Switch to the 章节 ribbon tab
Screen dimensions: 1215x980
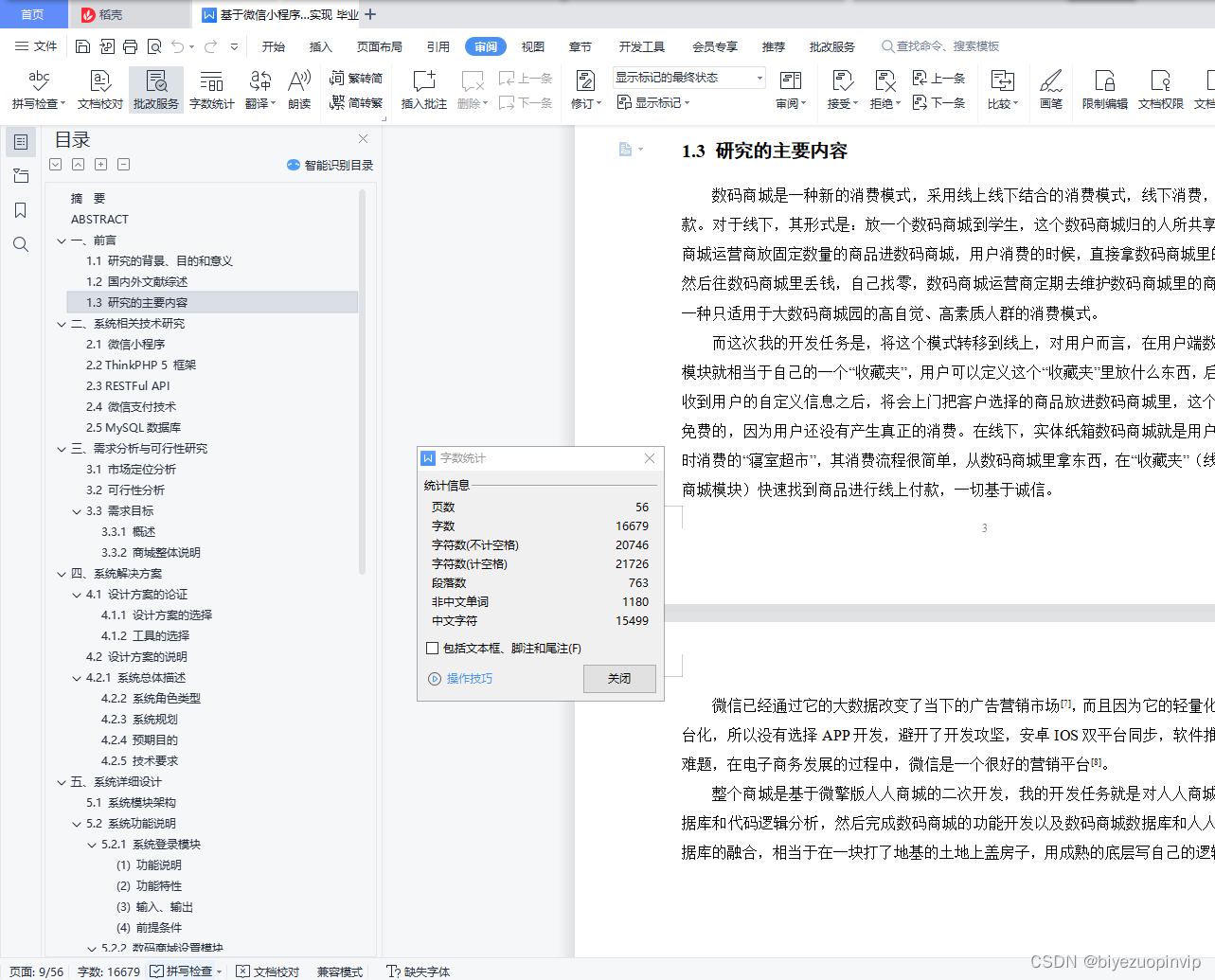tap(581, 46)
